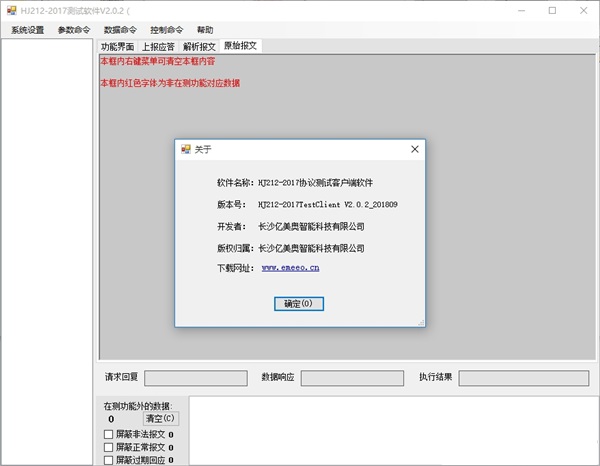Image resolution: width=600 pixels, height=466 pixels.
Task: Switch to the 上报应答 tab
Action: click(x=158, y=47)
